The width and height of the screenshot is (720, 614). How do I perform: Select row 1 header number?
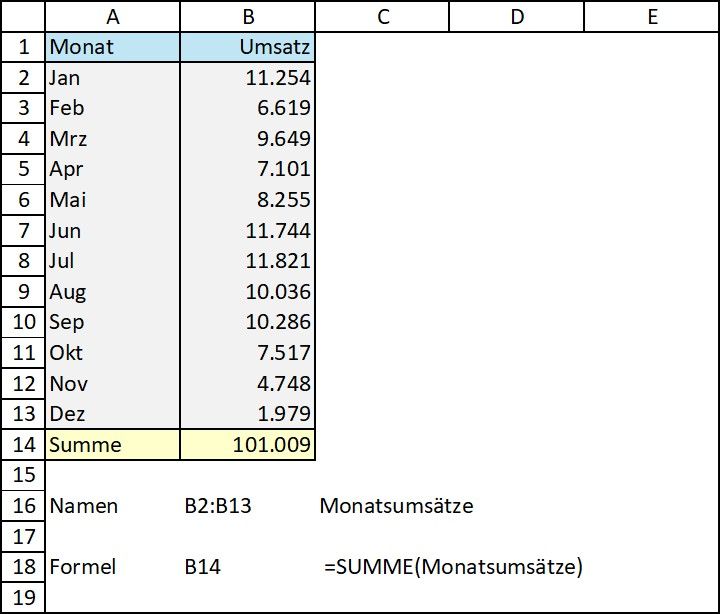22,47
